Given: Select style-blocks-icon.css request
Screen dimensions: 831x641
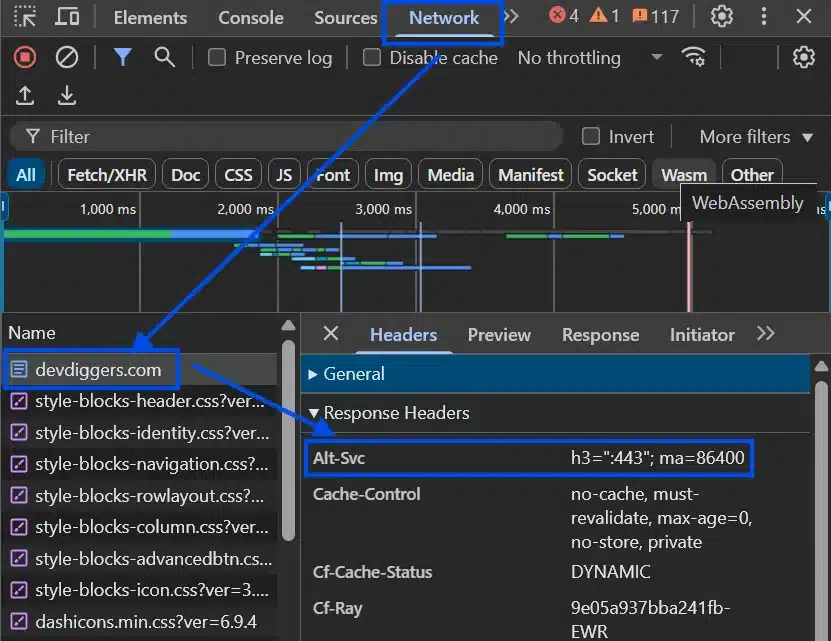Looking at the screenshot, I should 140,590.
